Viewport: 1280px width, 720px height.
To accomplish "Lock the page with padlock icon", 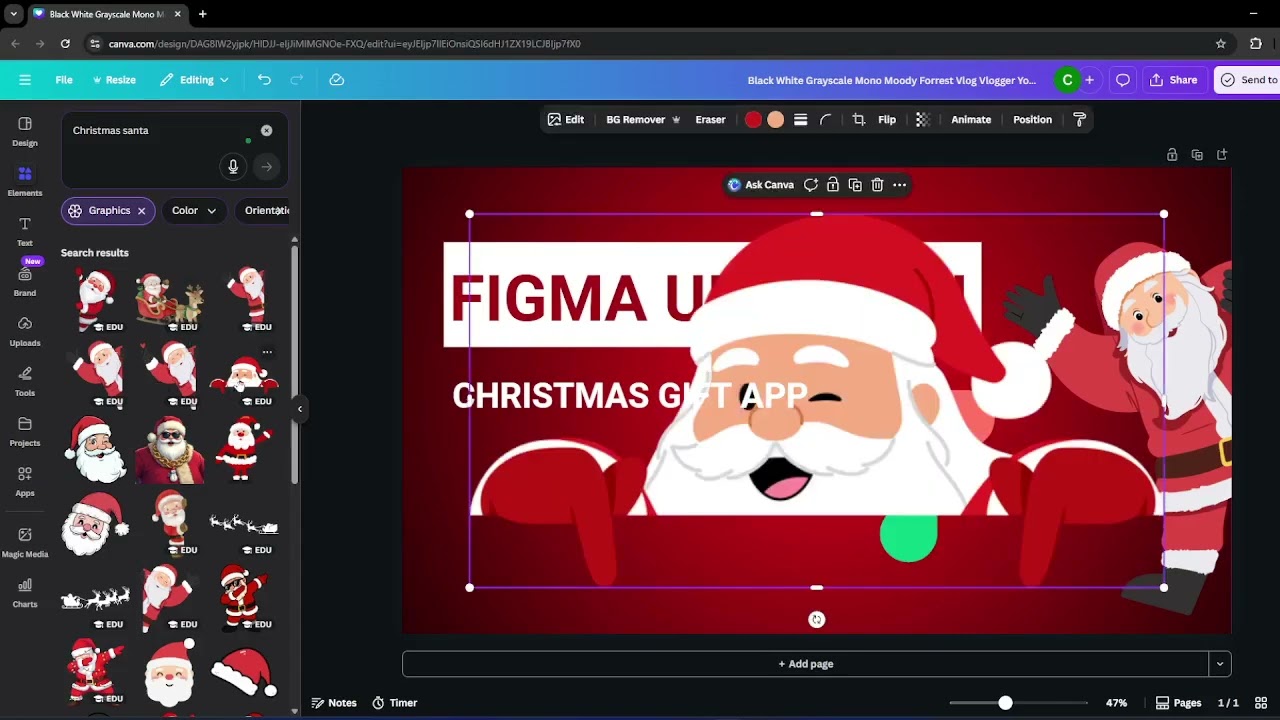I will click(x=1172, y=155).
